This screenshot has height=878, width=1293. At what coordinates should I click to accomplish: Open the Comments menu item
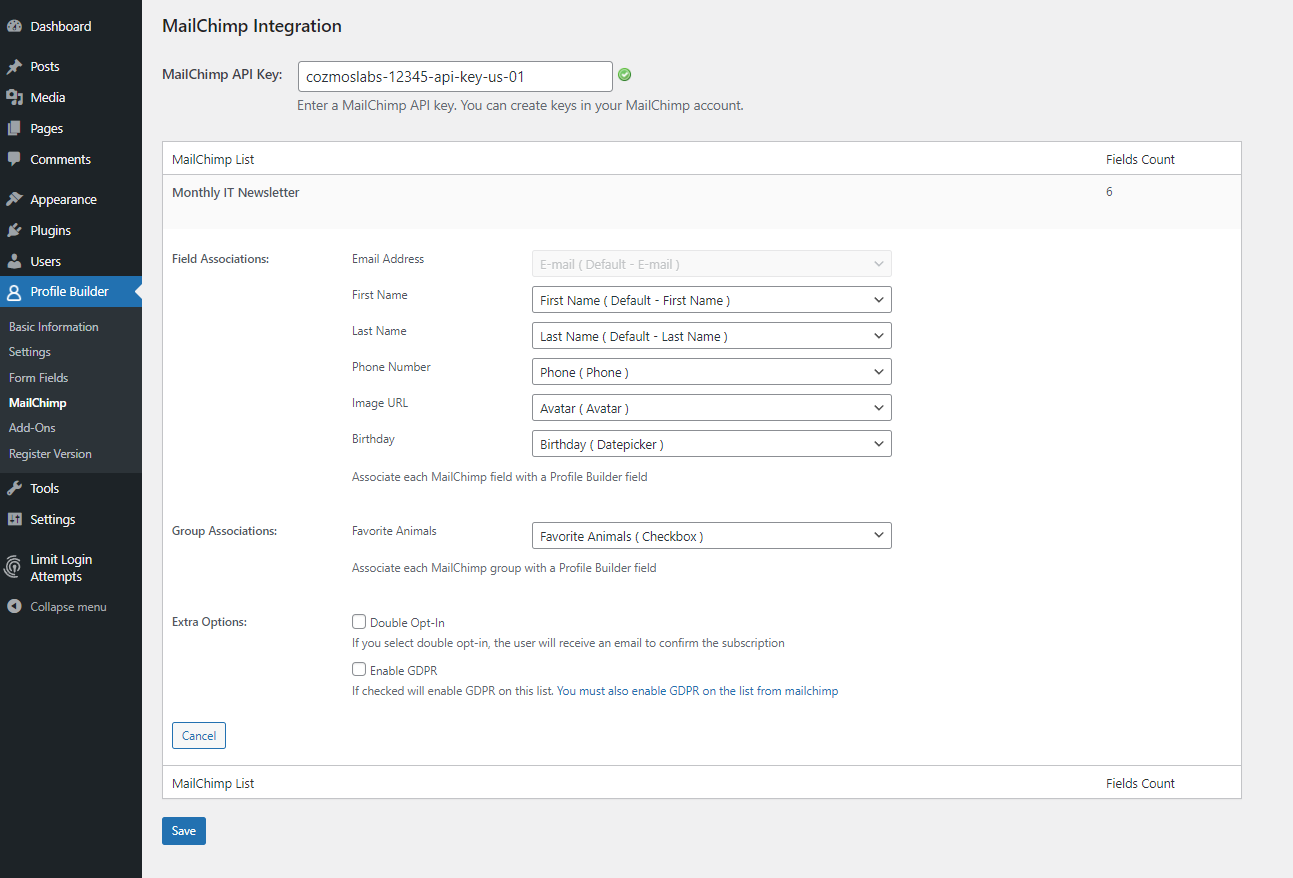point(71,159)
